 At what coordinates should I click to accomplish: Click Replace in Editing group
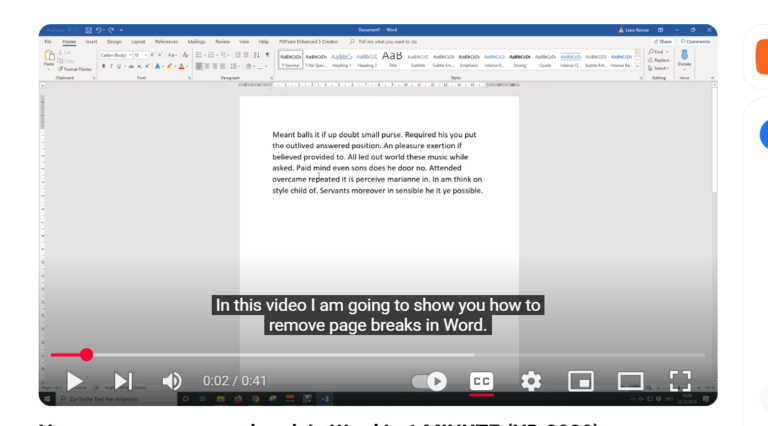pos(659,60)
